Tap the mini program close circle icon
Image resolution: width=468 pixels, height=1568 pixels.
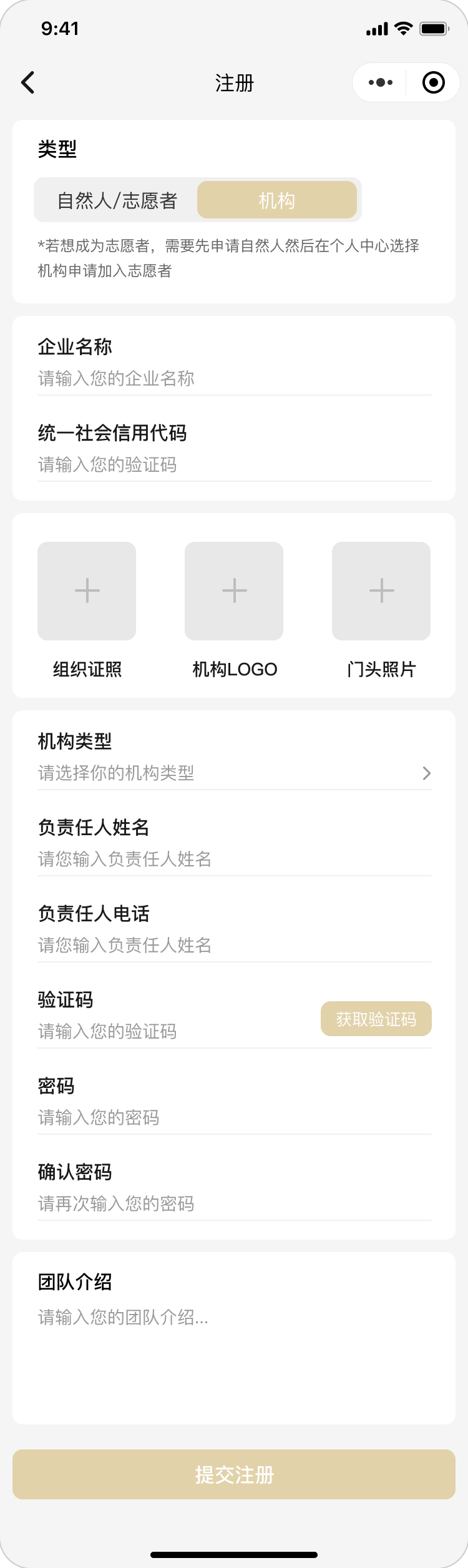coord(433,82)
